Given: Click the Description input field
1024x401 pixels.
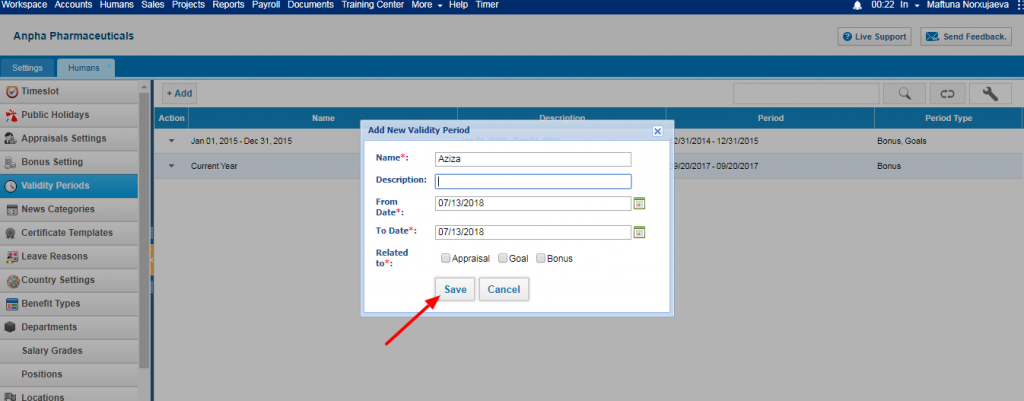Looking at the screenshot, I should (x=533, y=182).
